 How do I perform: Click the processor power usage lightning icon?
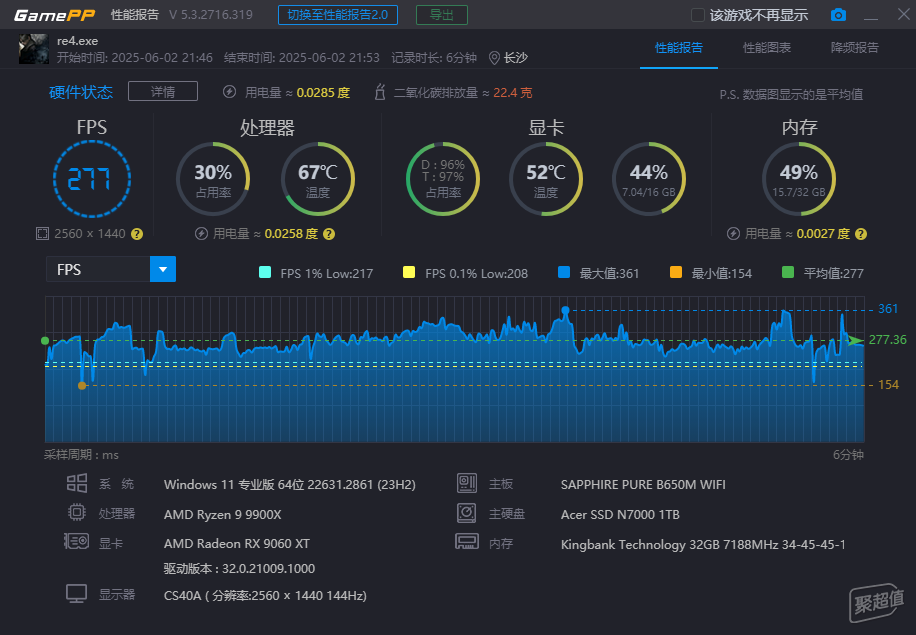(201, 234)
